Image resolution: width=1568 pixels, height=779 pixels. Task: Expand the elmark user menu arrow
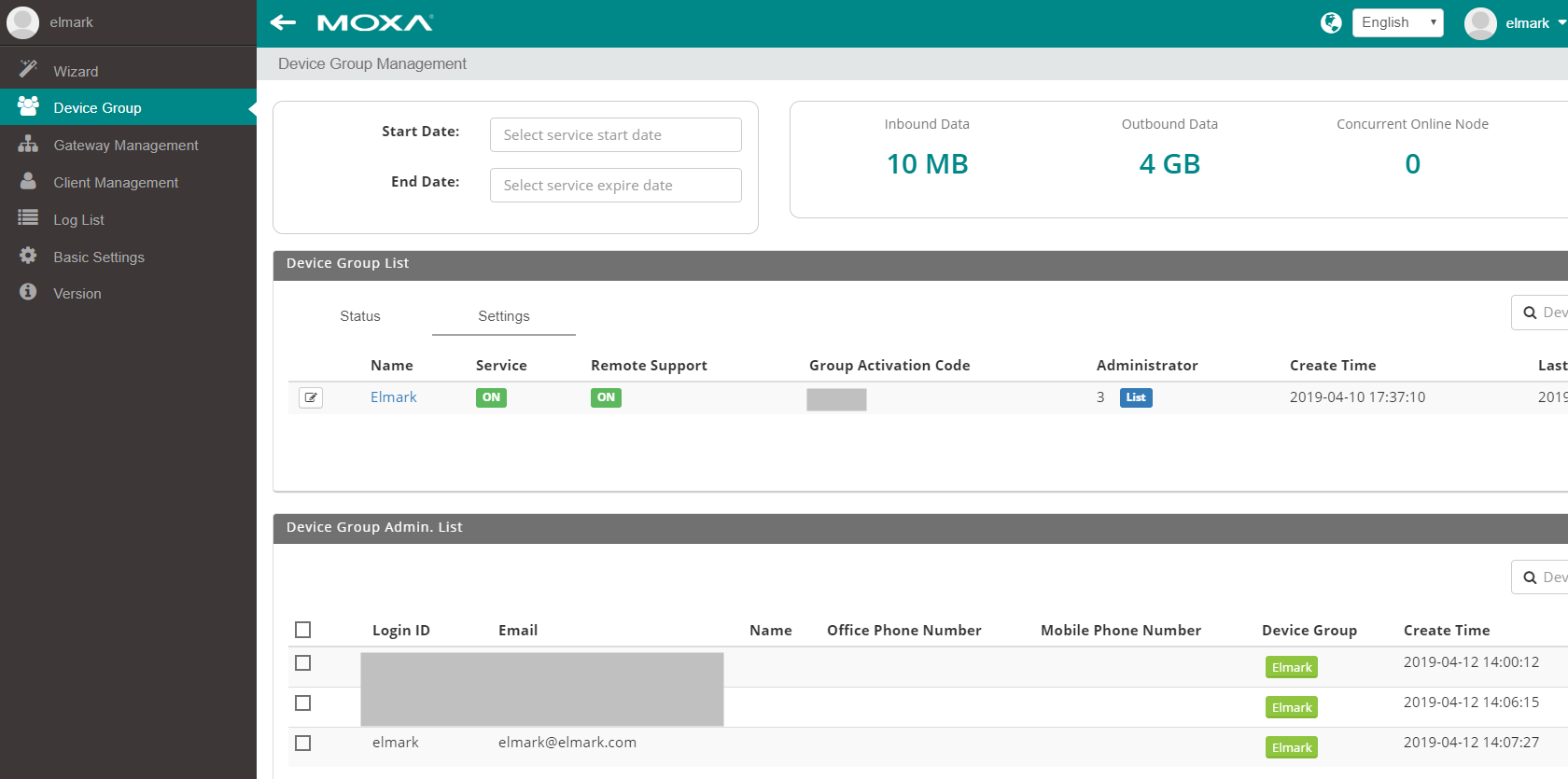(x=1561, y=23)
